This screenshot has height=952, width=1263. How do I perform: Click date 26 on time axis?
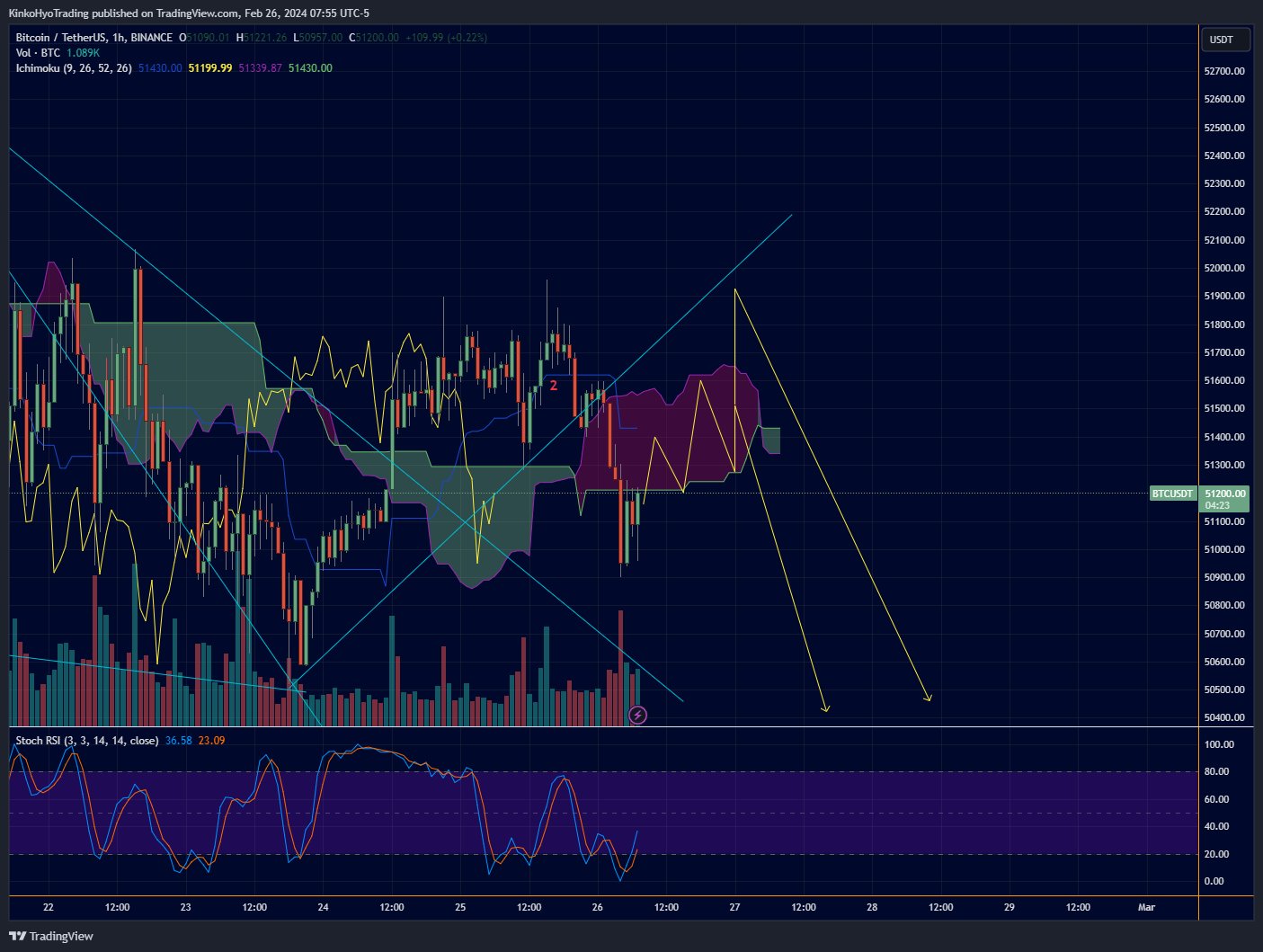pyautogui.click(x=598, y=907)
